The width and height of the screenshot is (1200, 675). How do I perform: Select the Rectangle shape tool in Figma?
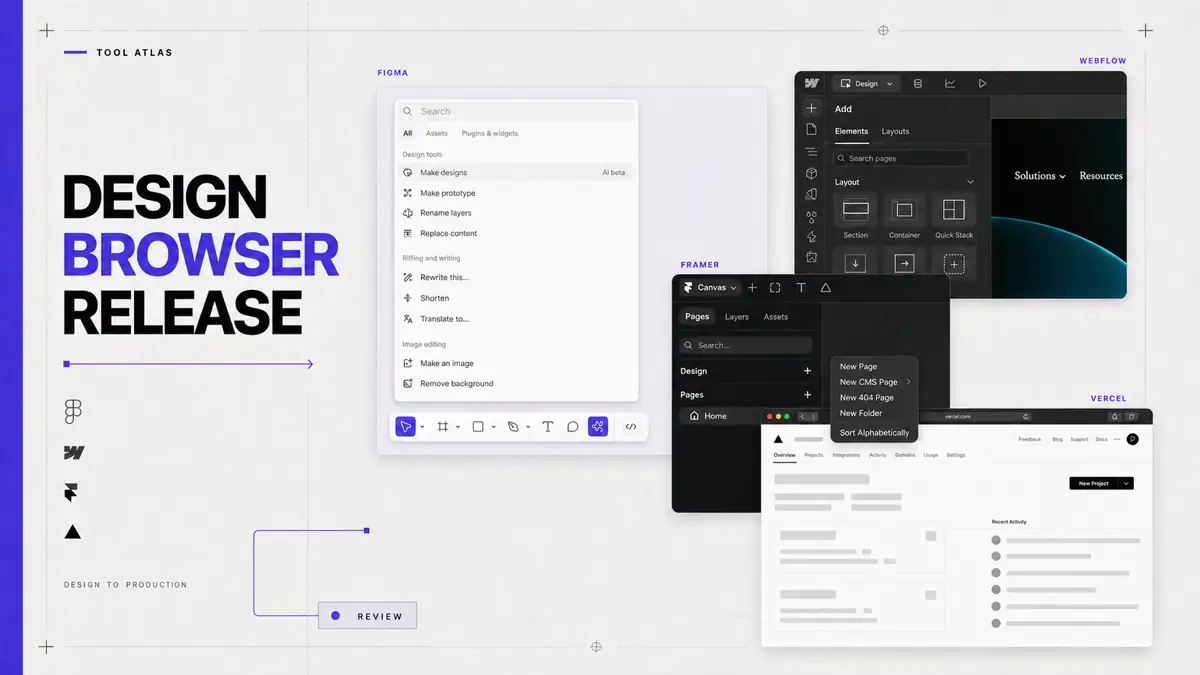pos(478,427)
